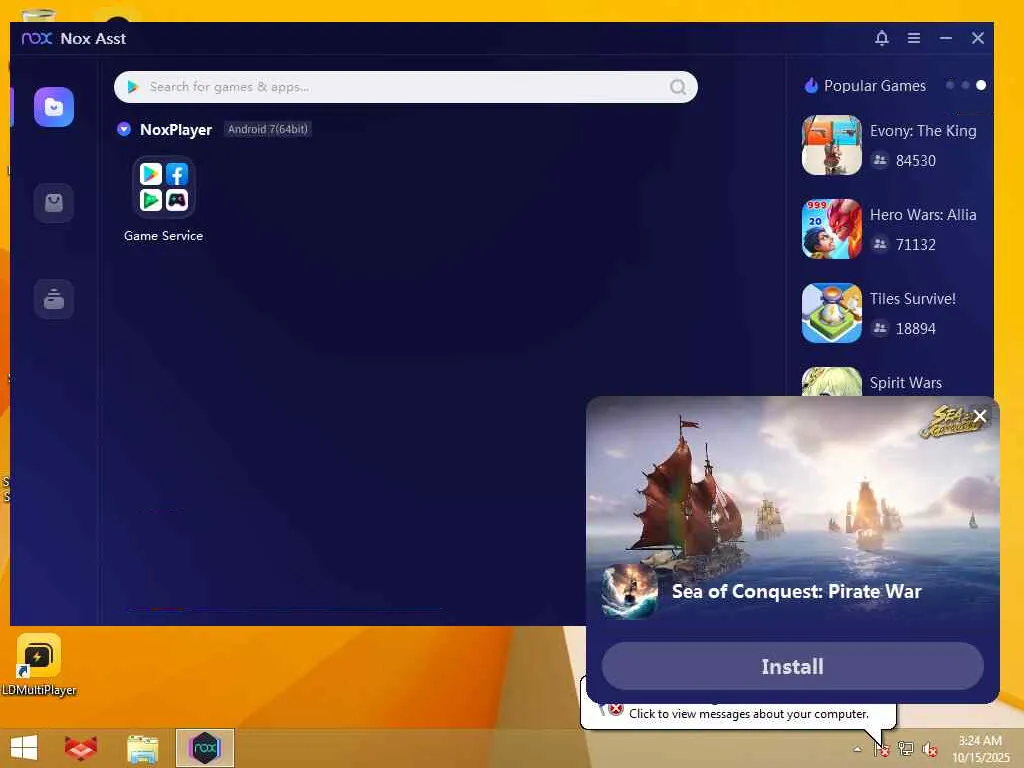Viewport: 1024px width, 768px height.
Task: Click the Hero Wars: Allia title
Action: (923, 215)
